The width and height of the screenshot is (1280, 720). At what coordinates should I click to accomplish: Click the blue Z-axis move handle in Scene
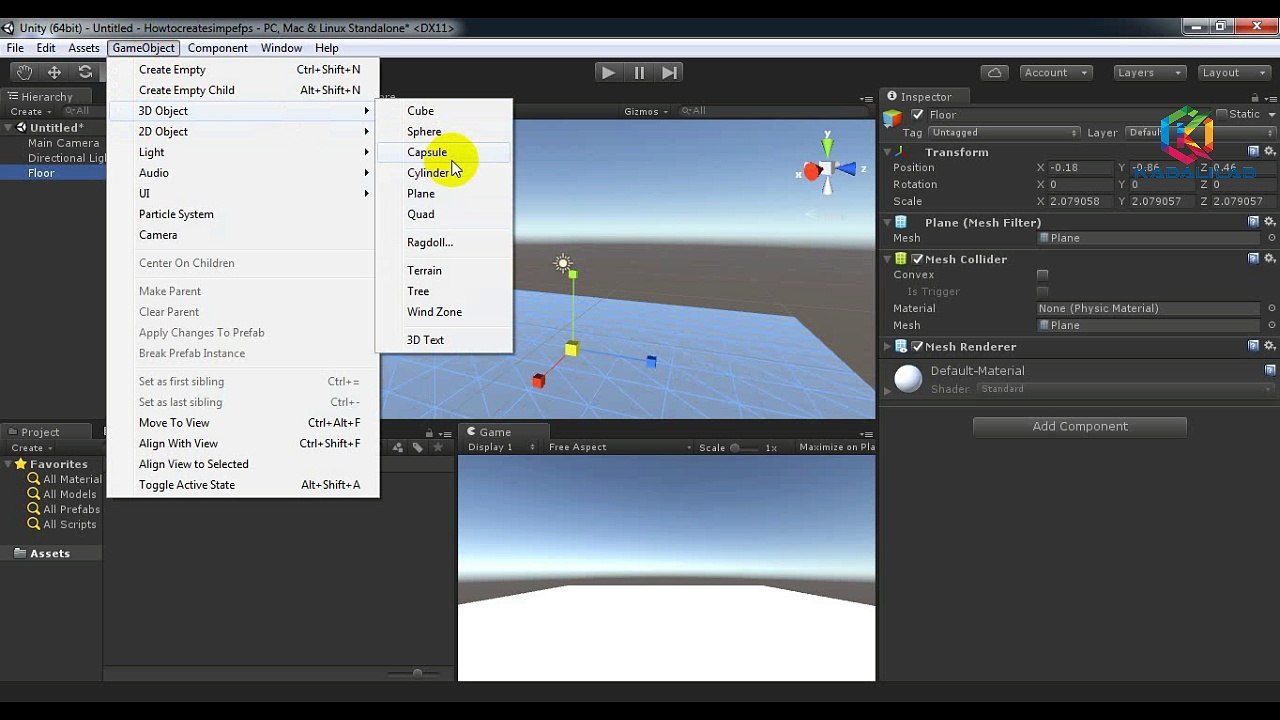click(x=651, y=361)
